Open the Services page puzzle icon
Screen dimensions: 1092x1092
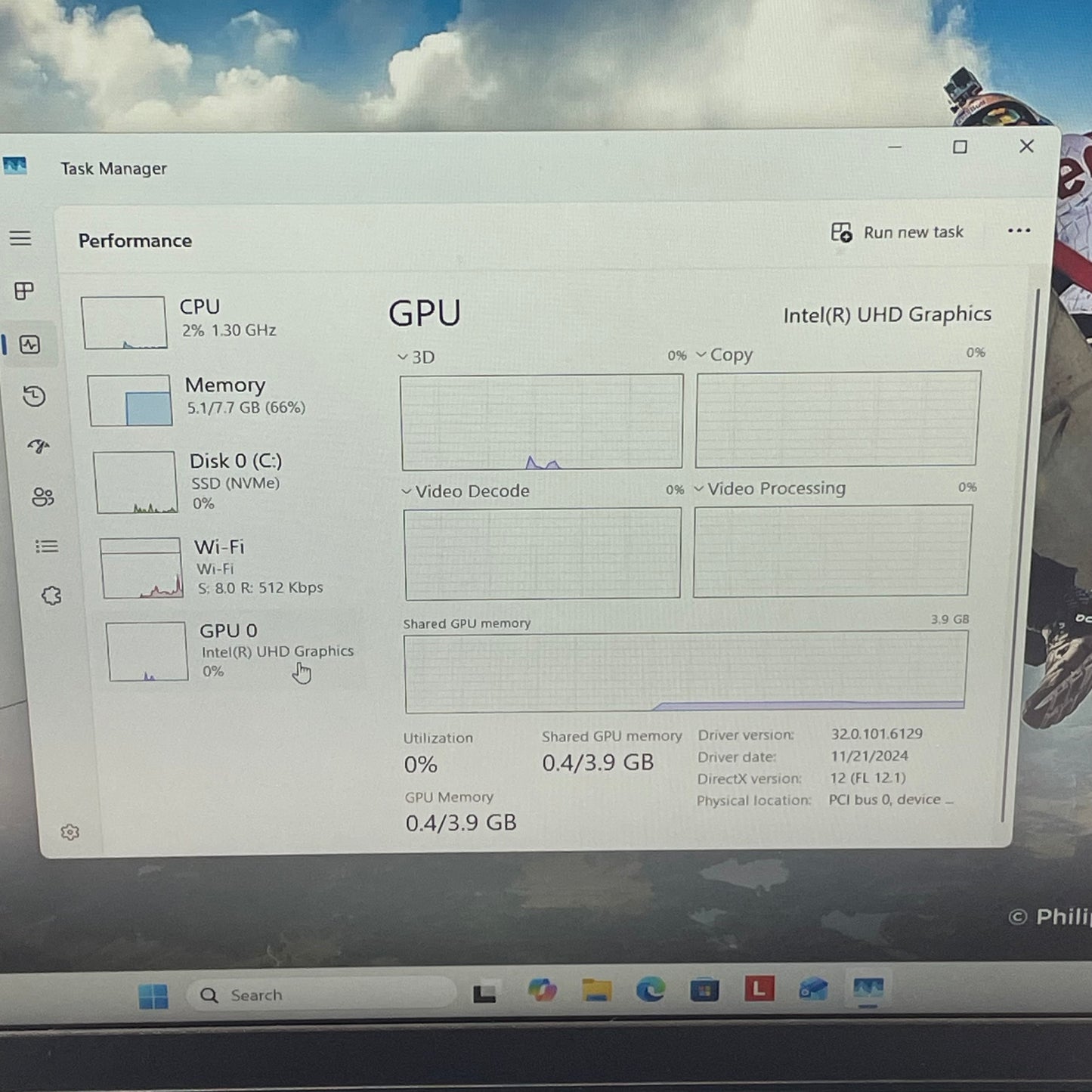[51, 595]
